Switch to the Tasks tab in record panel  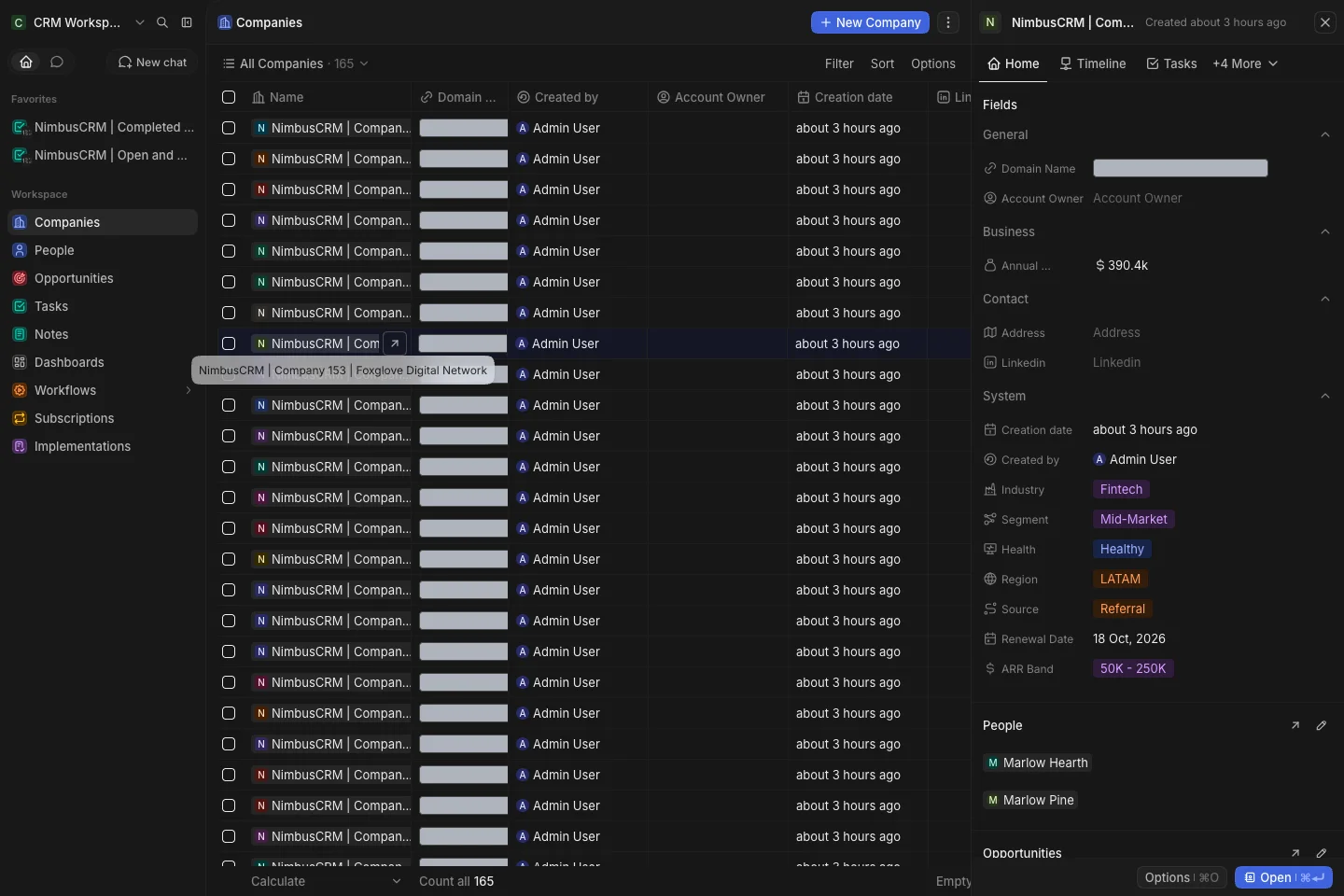1171,63
